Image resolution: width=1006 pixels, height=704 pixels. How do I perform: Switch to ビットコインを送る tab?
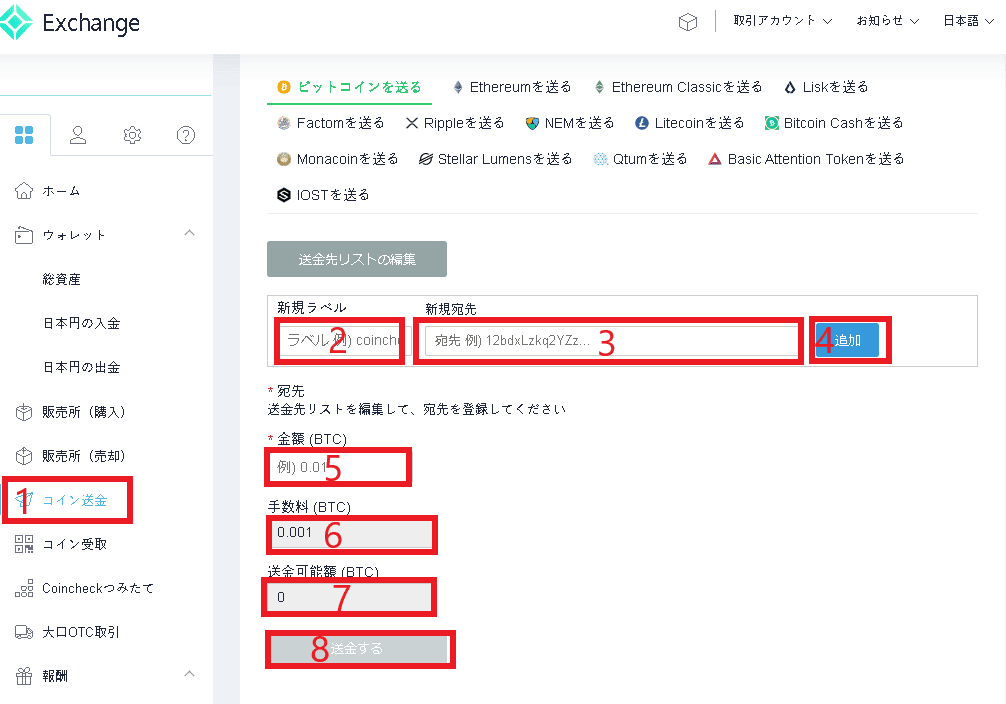point(350,87)
